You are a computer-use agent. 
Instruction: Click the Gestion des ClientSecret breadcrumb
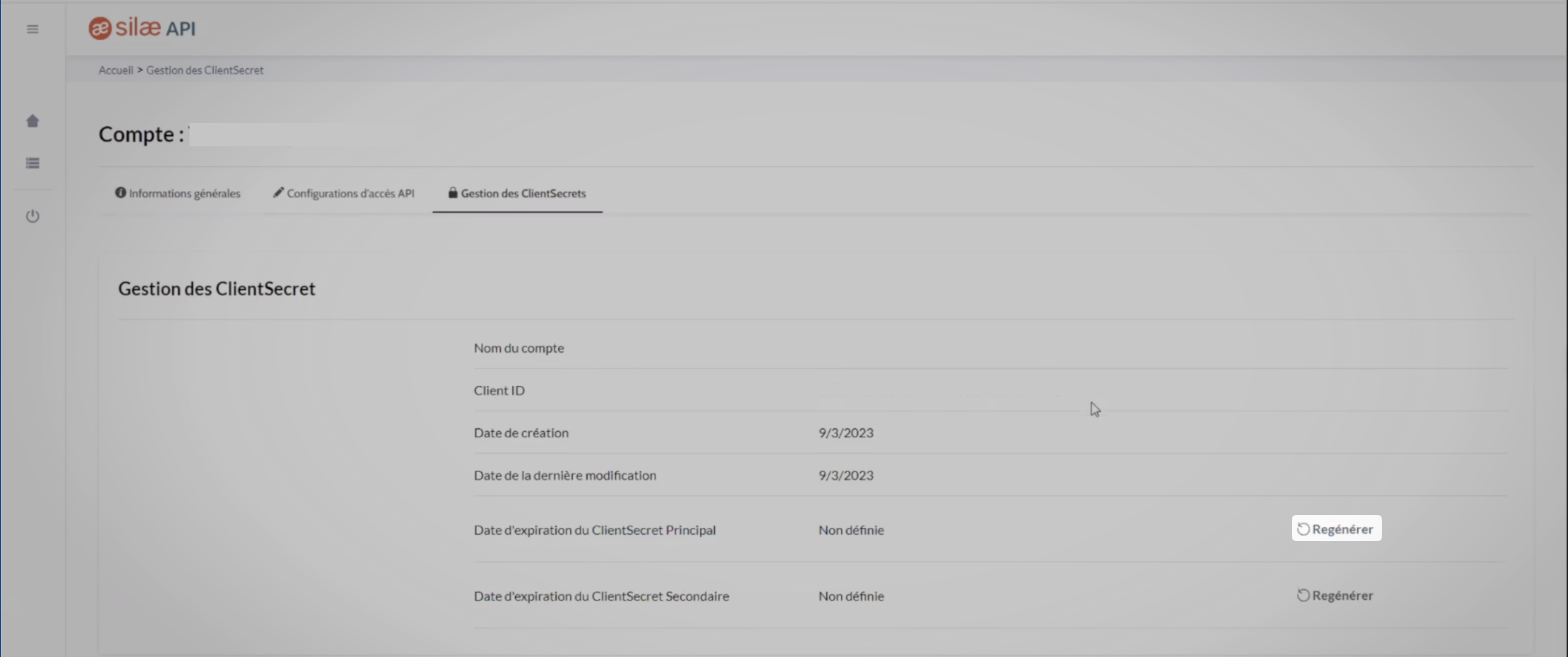click(x=205, y=70)
